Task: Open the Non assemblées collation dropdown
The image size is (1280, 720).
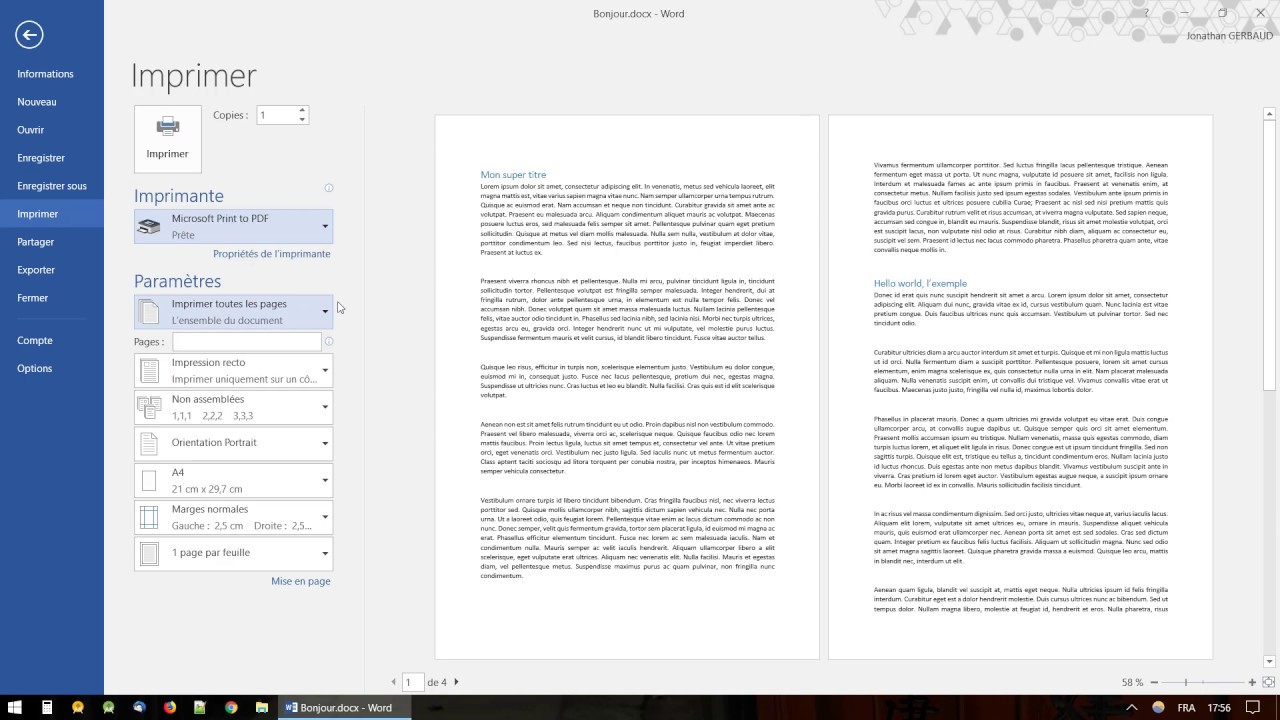Action: (234, 407)
